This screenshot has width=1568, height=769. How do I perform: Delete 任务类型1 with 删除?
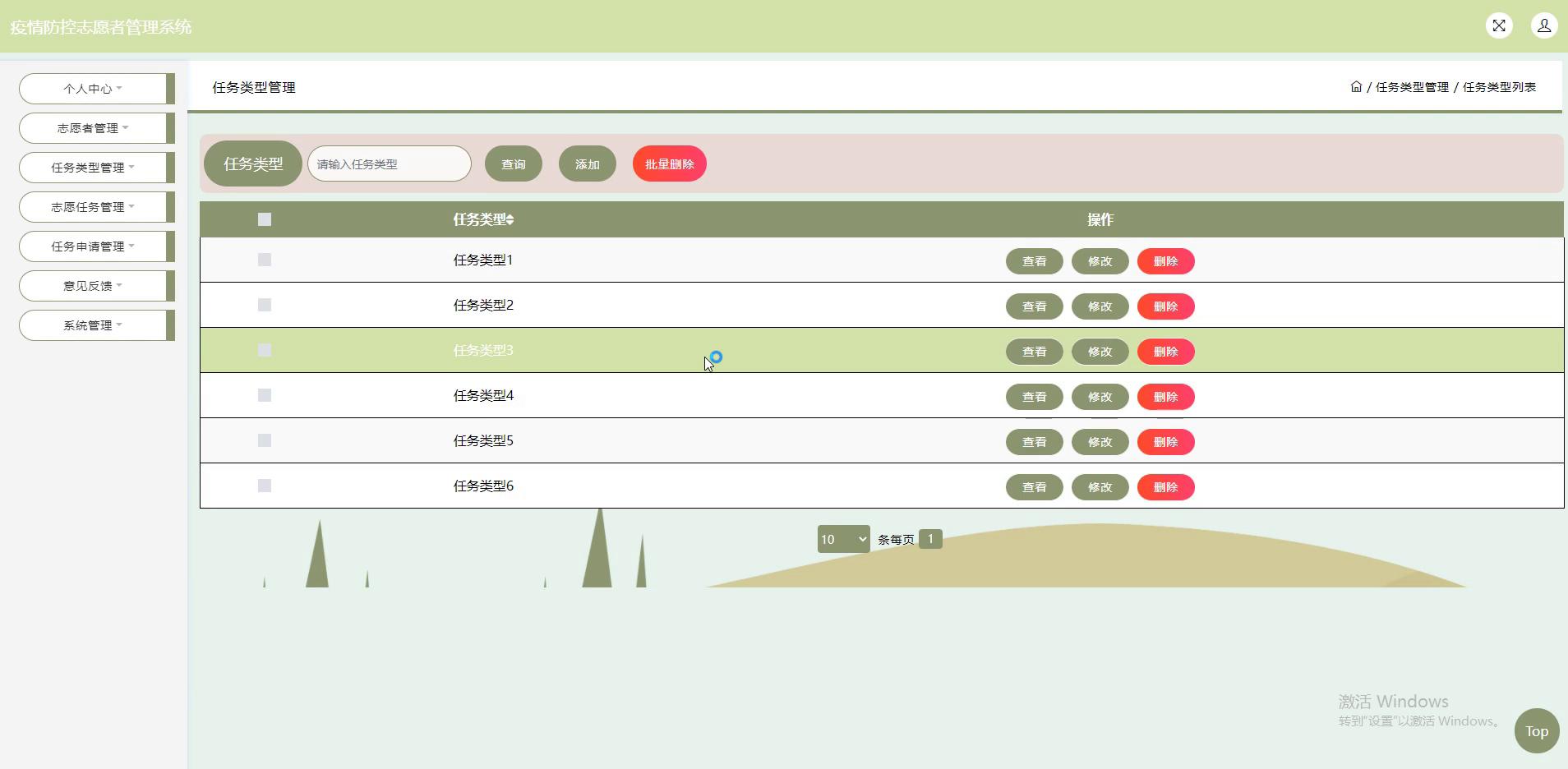pos(1166,261)
